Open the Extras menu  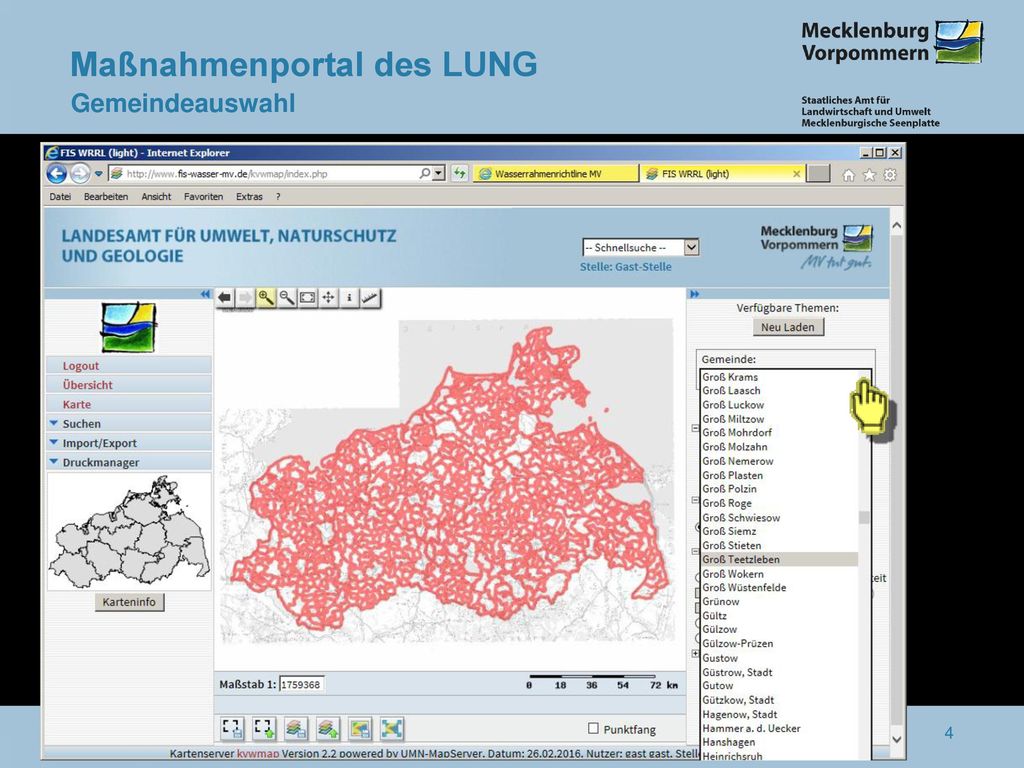click(x=249, y=197)
